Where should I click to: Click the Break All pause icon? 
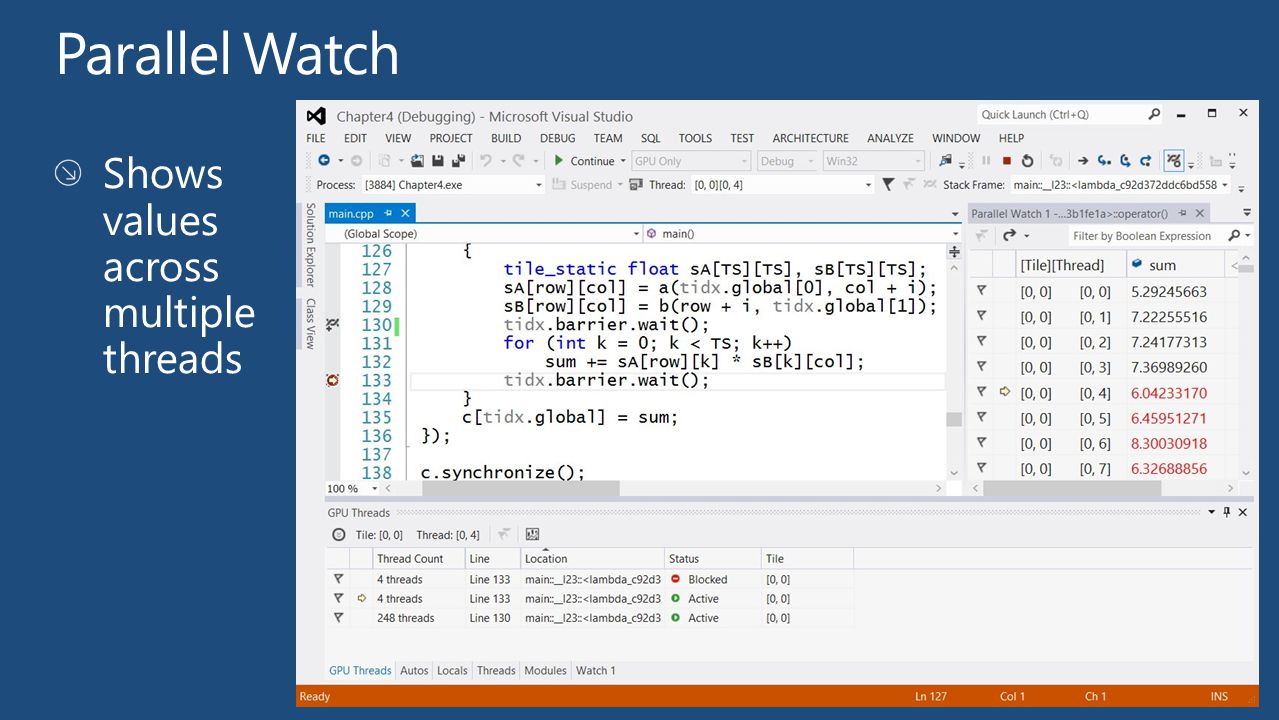tap(986, 160)
